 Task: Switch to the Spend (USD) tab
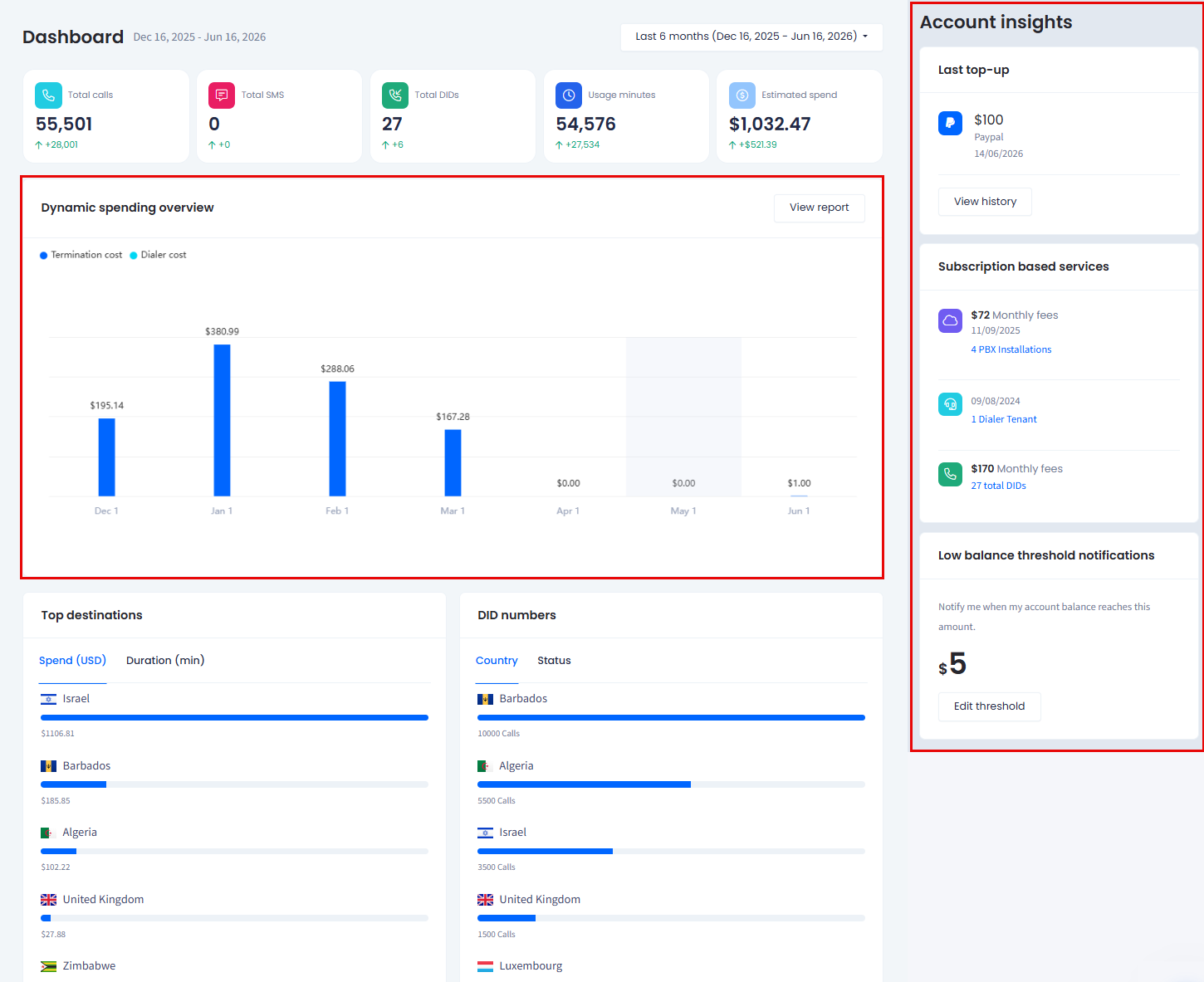click(73, 661)
